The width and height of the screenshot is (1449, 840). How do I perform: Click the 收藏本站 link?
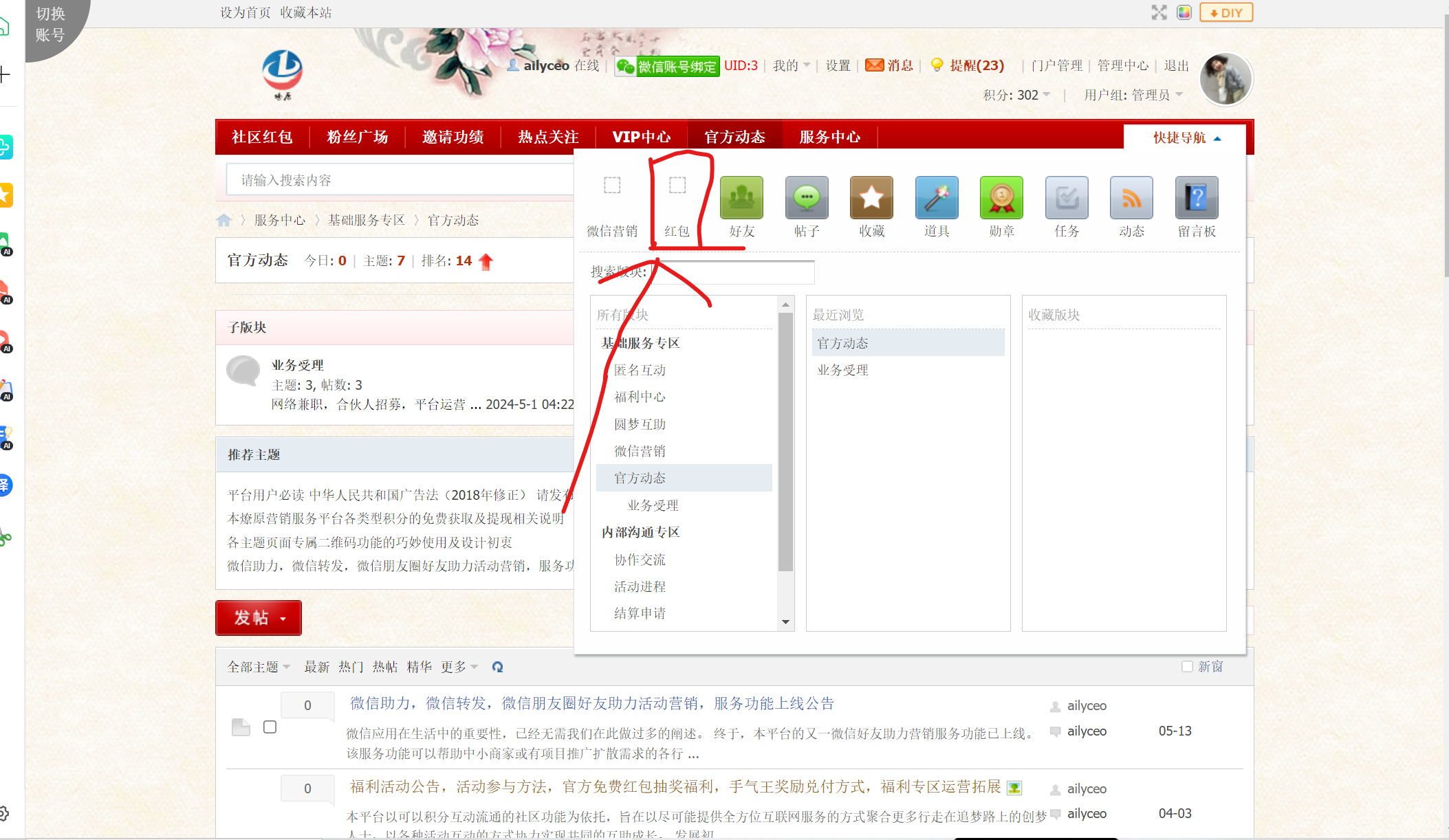click(306, 12)
